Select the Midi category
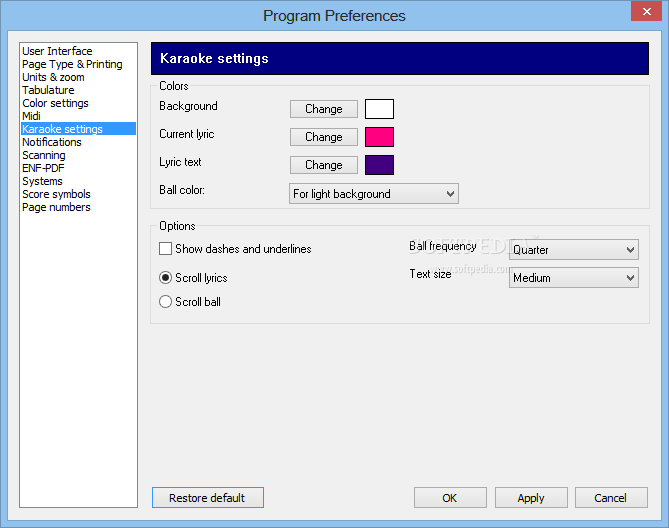This screenshot has height=528, width=669. (x=32, y=116)
